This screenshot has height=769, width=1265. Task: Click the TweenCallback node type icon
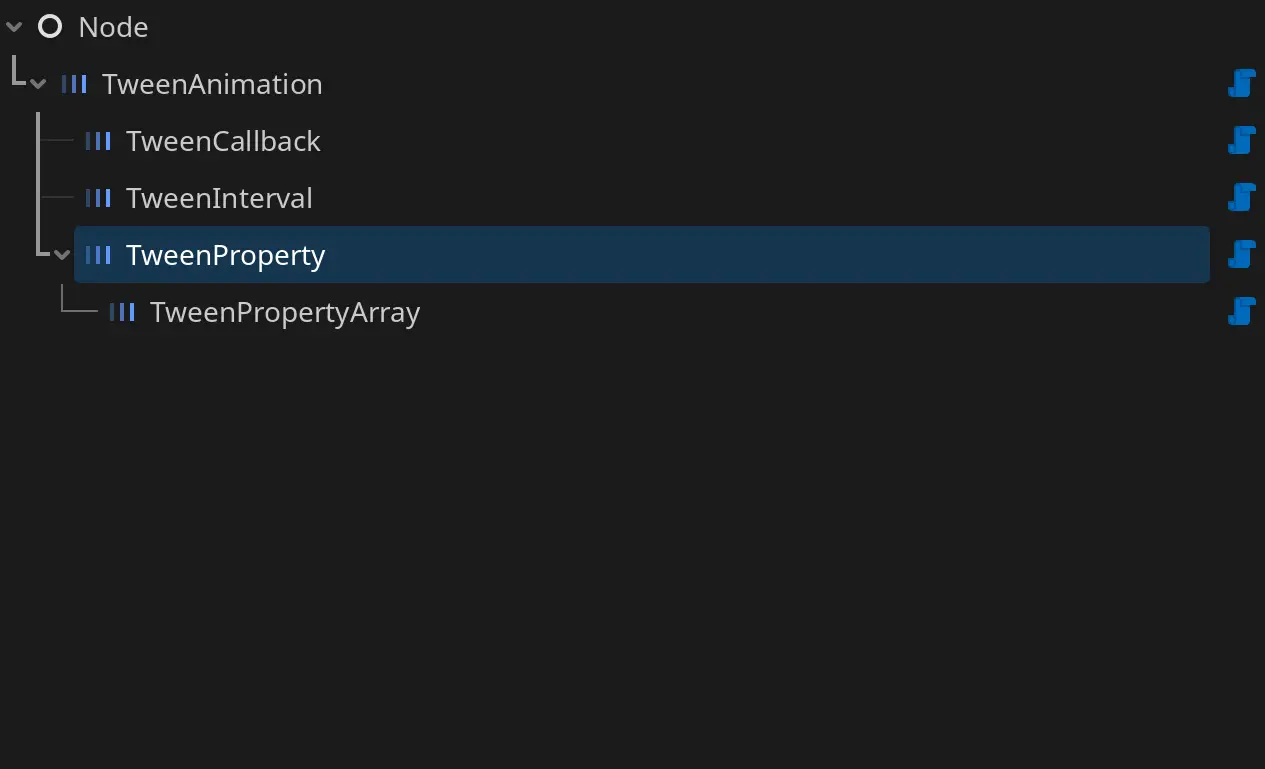pos(98,141)
